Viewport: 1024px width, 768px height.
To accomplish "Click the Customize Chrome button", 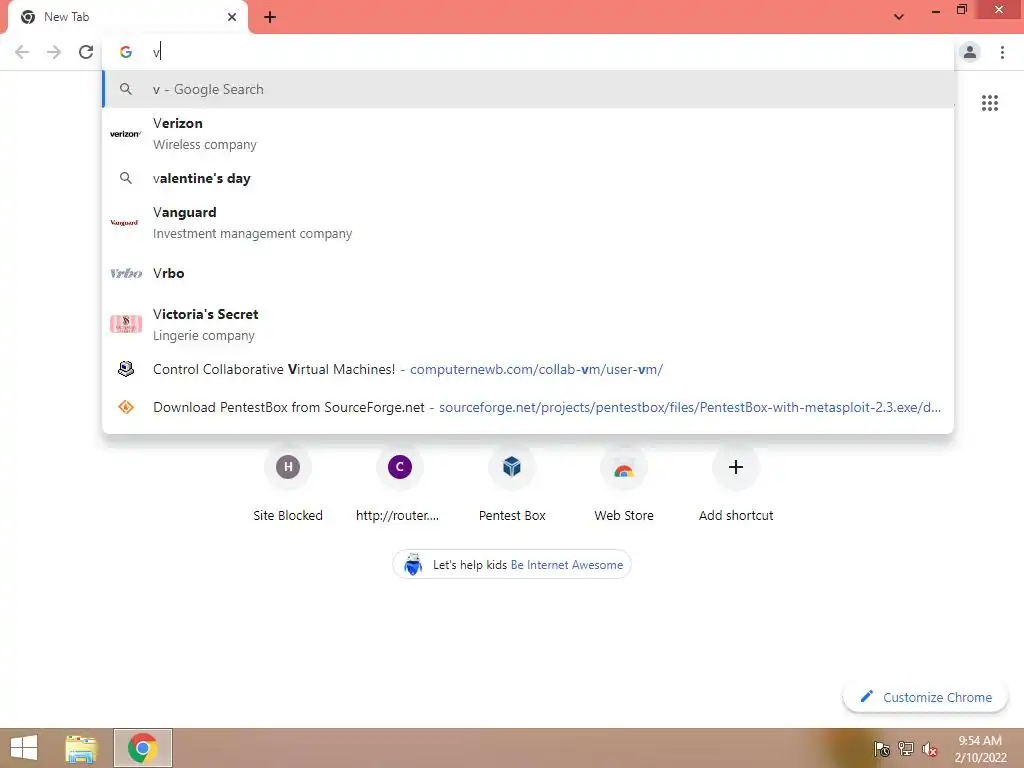I will click(x=925, y=697).
